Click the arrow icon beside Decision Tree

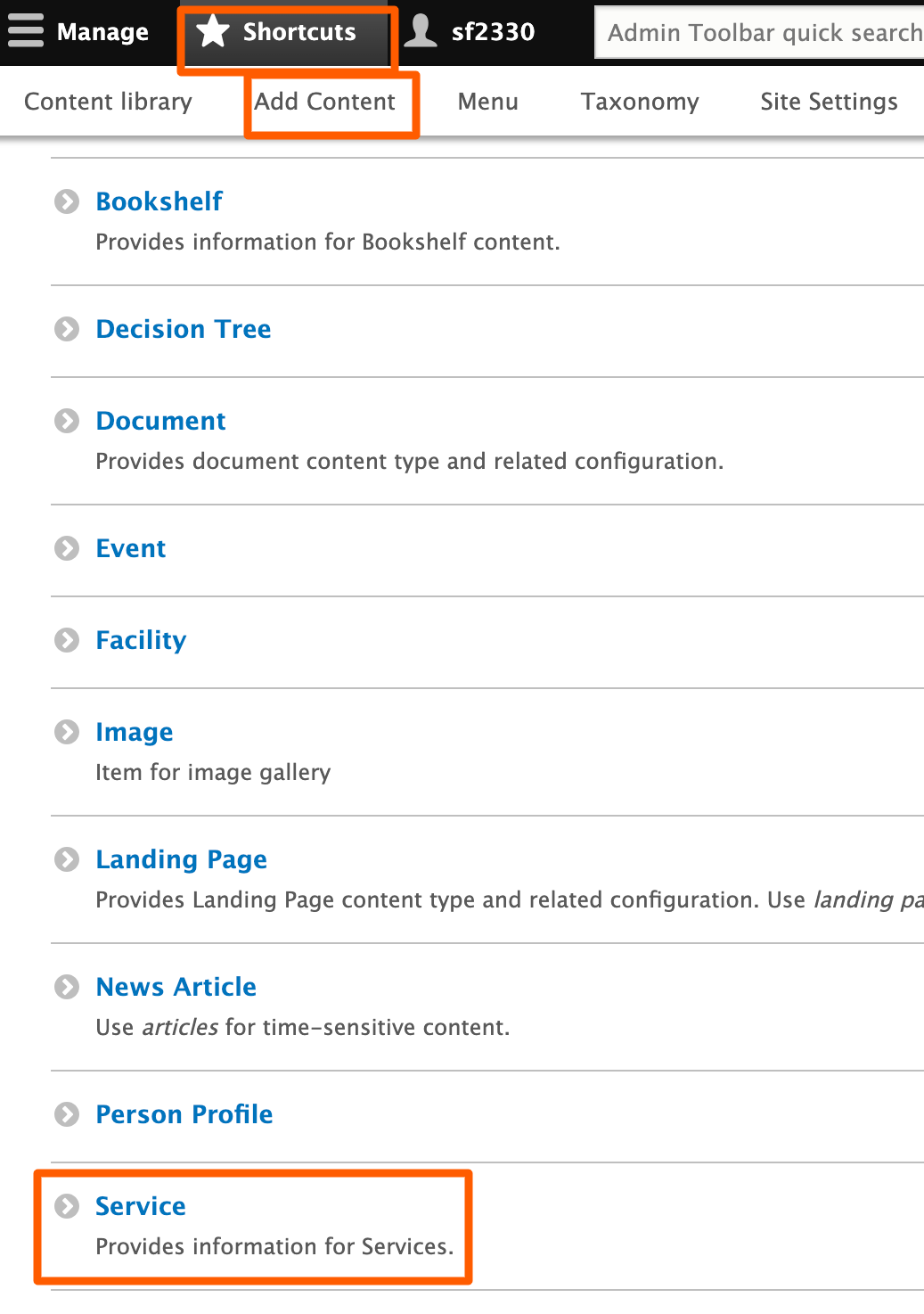[67, 329]
